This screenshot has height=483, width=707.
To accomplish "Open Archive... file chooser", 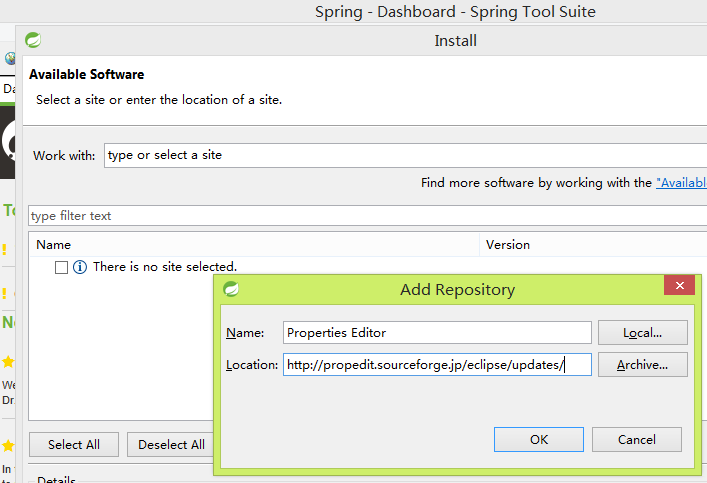I will (x=643, y=364).
